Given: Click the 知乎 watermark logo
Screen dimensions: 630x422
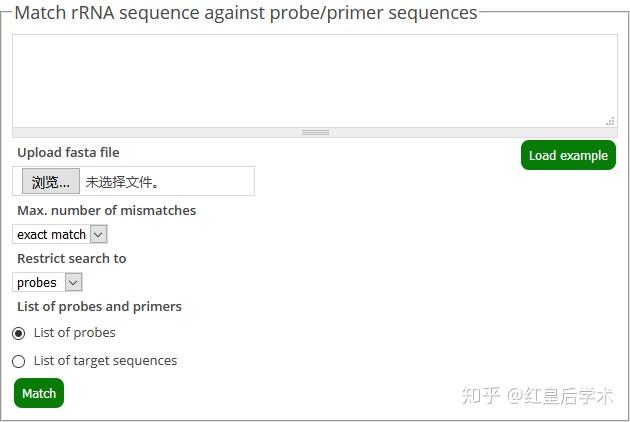Looking at the screenshot, I should pyautogui.click(x=478, y=395).
